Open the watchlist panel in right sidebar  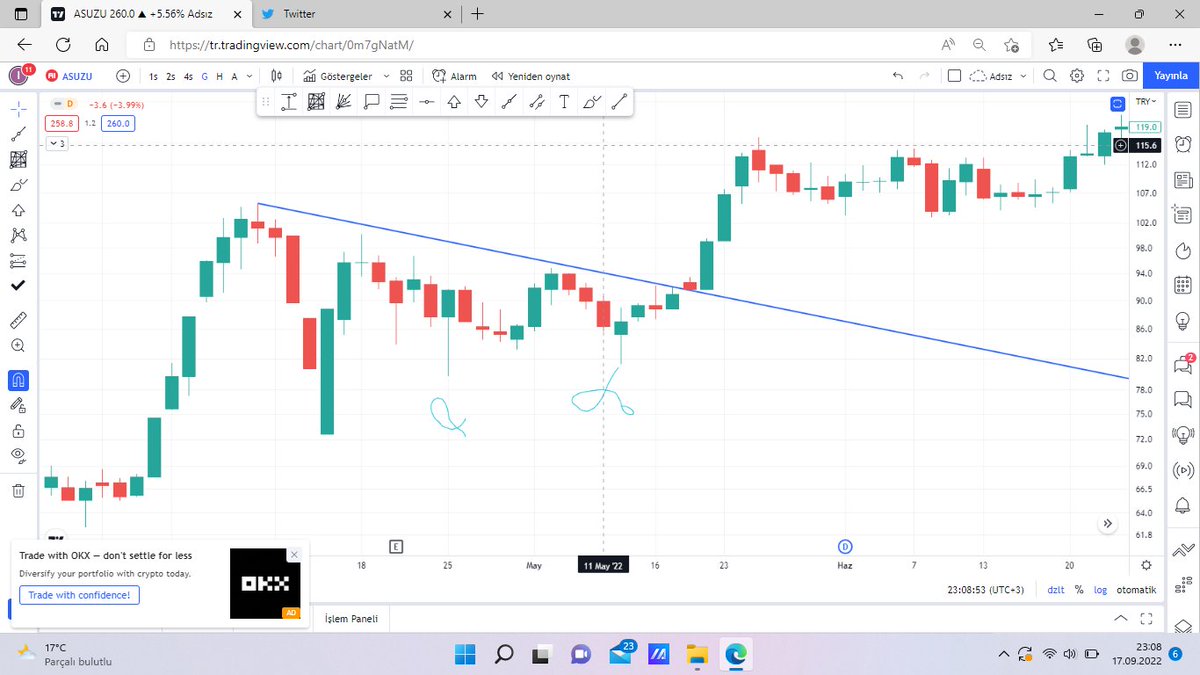click(x=1183, y=109)
